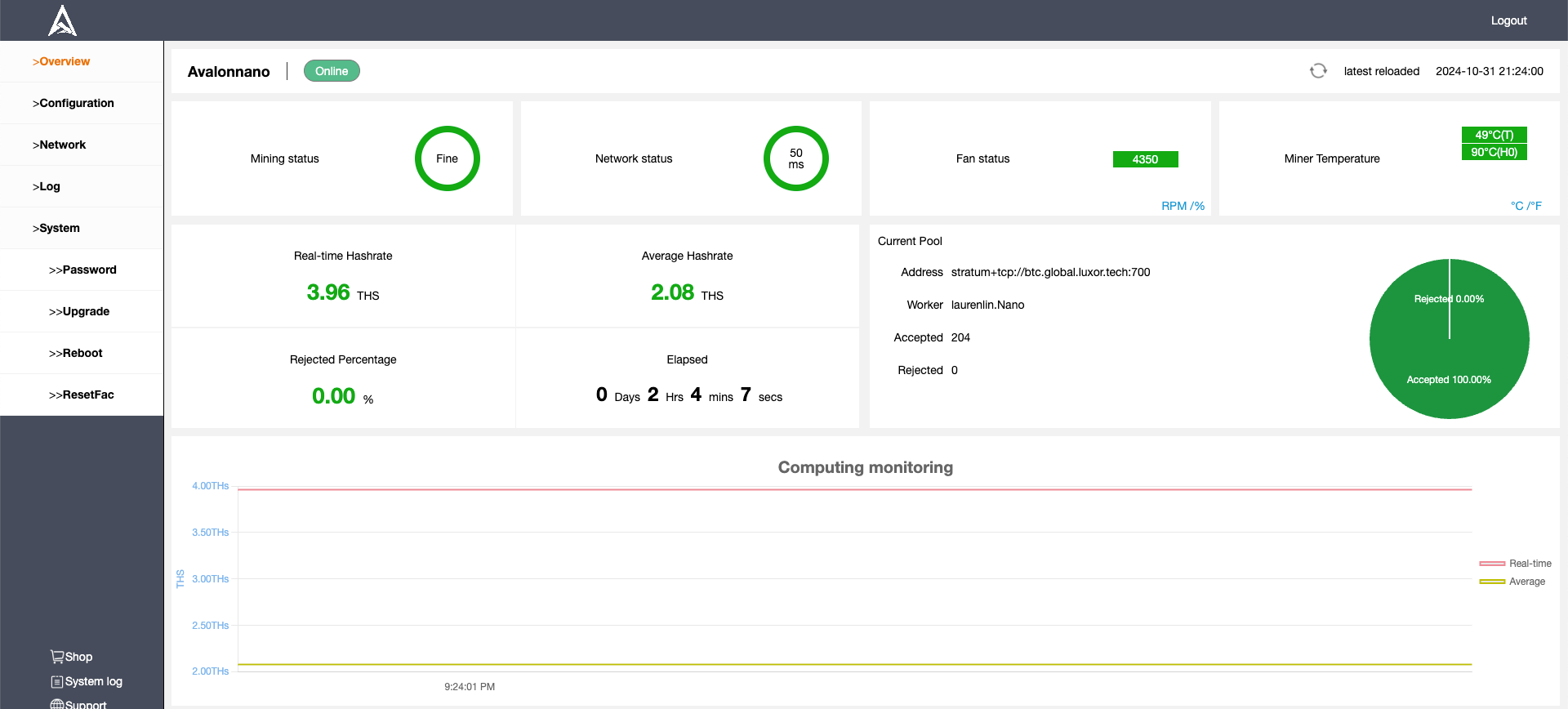
Task: Open the Shop cart icon link
Action: click(x=71, y=657)
